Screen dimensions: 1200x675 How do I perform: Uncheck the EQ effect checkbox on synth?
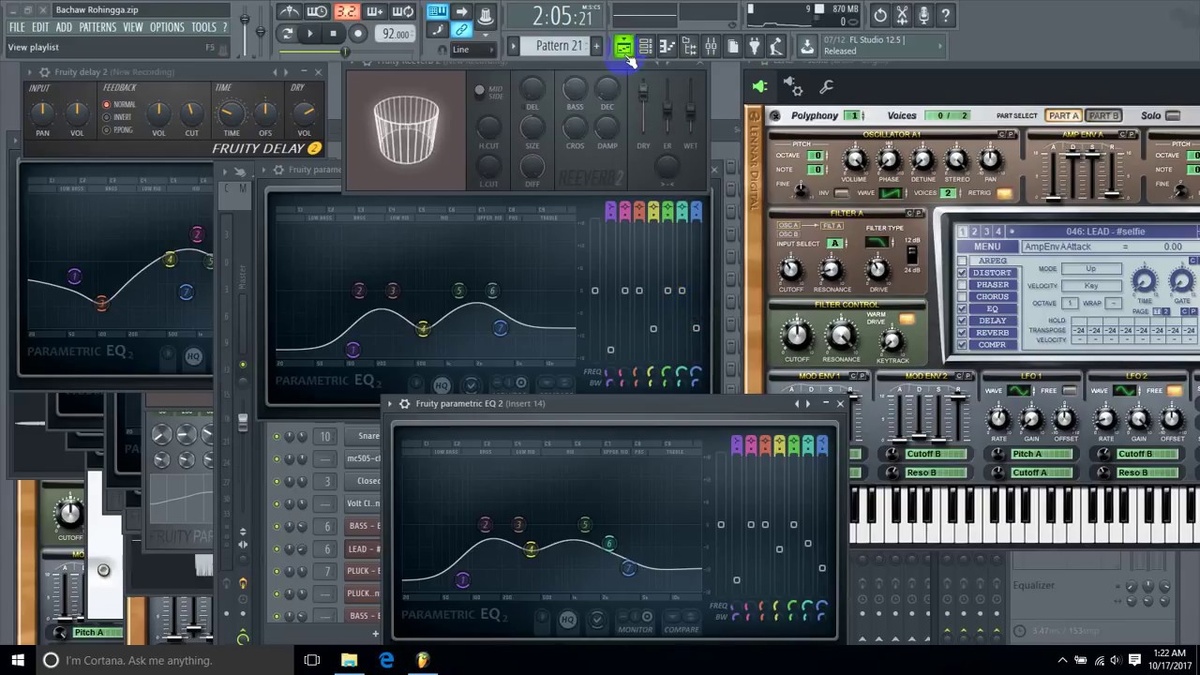[962, 309]
